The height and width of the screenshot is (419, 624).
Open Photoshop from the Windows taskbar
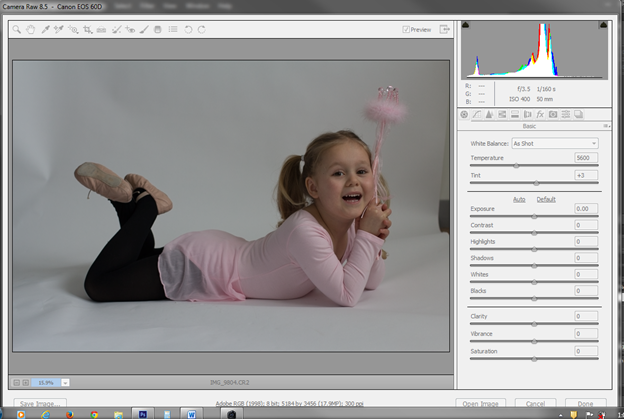coord(143,412)
